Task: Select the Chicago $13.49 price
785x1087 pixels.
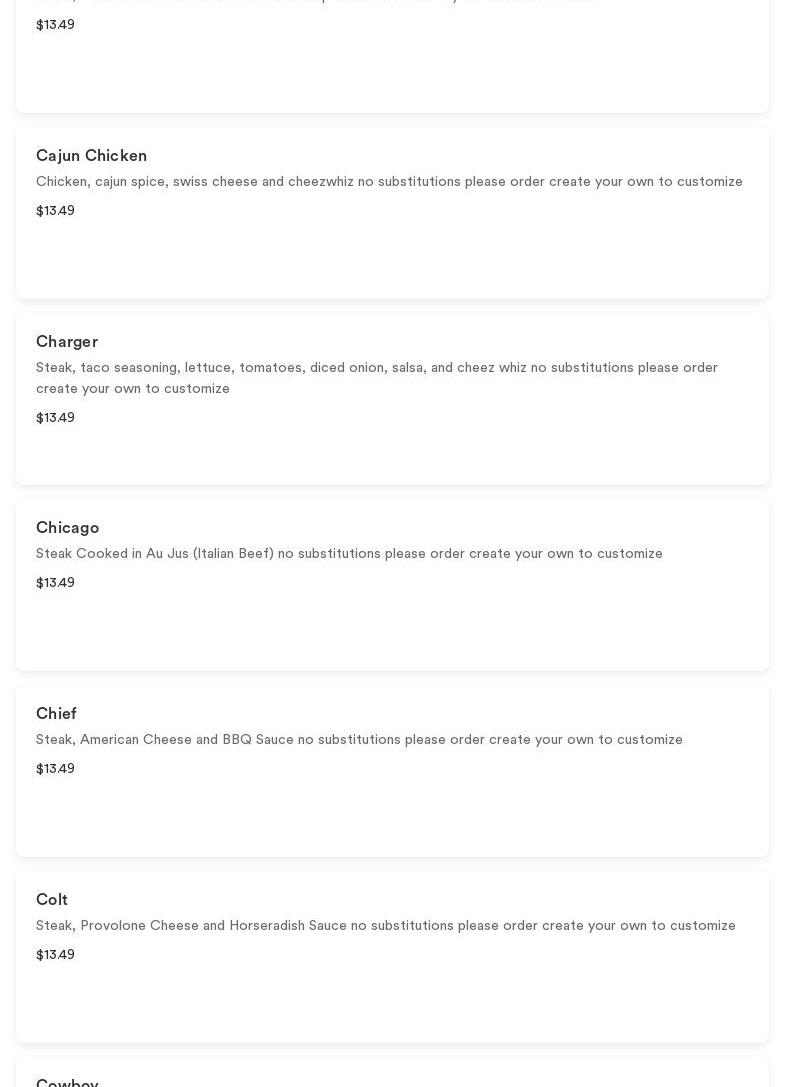Action: click(x=55, y=583)
